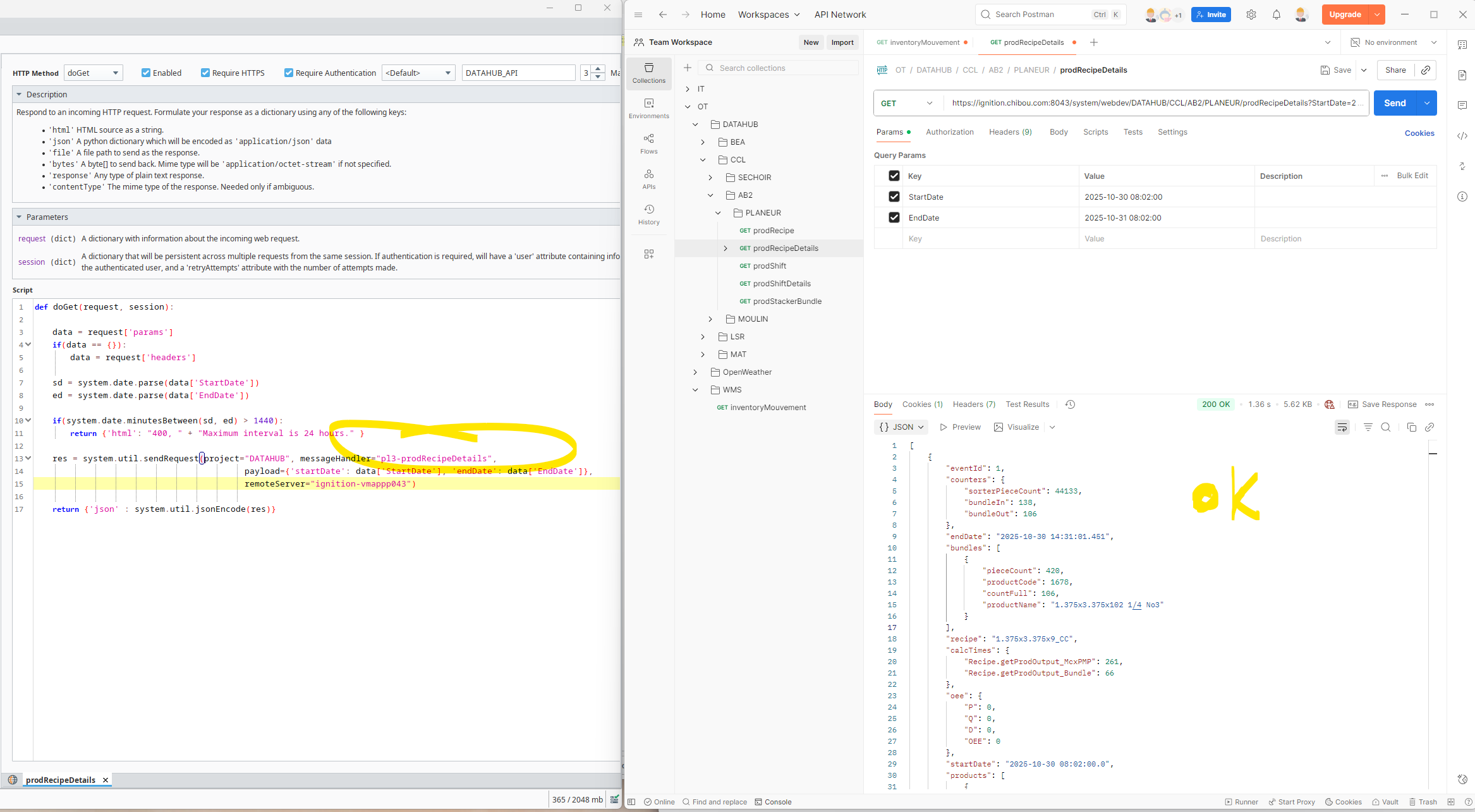Image resolution: width=1475 pixels, height=812 pixels.
Task: Select prodShiftDetails request in tree
Action: coord(781,284)
